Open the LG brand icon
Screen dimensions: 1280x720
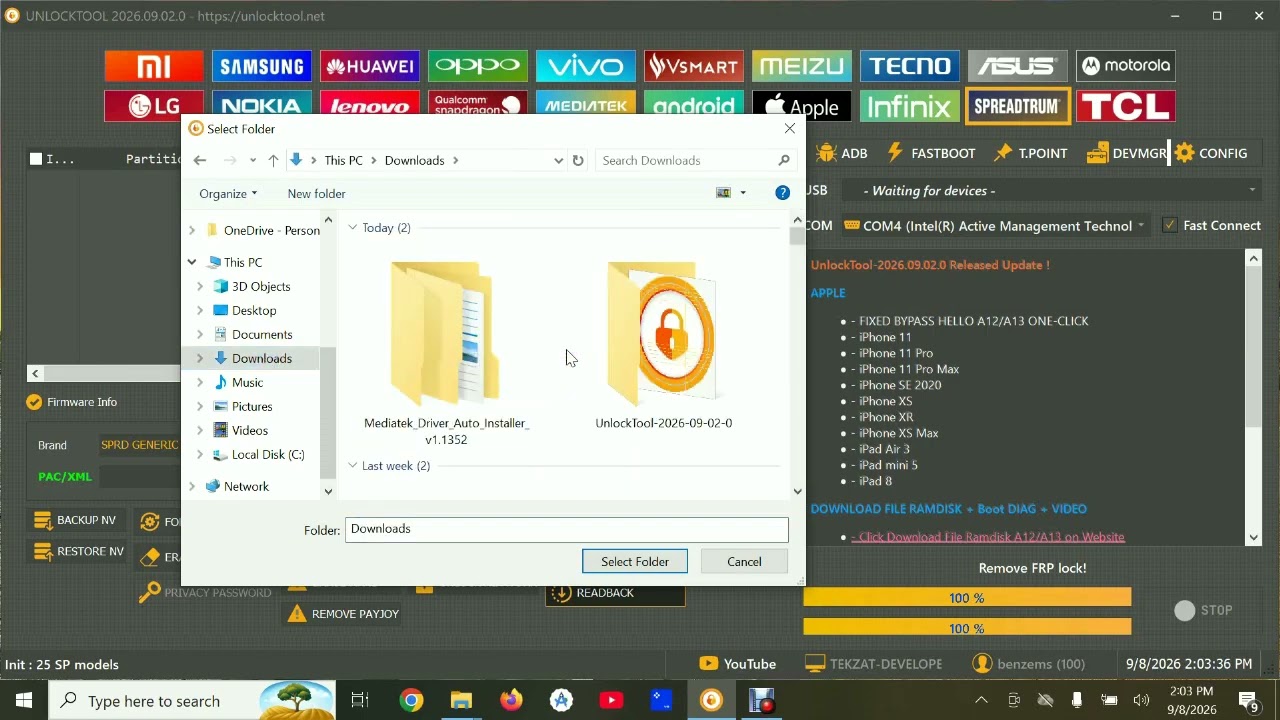pos(154,106)
